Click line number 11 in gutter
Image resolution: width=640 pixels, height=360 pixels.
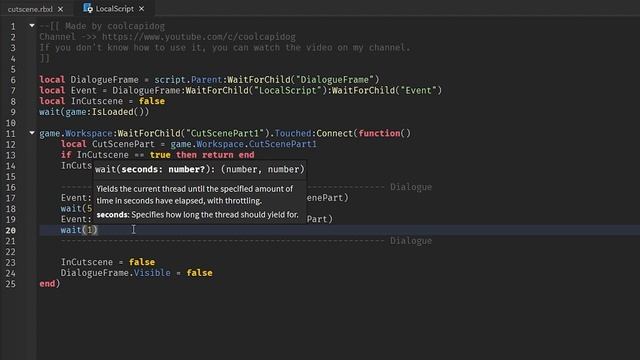11,133
